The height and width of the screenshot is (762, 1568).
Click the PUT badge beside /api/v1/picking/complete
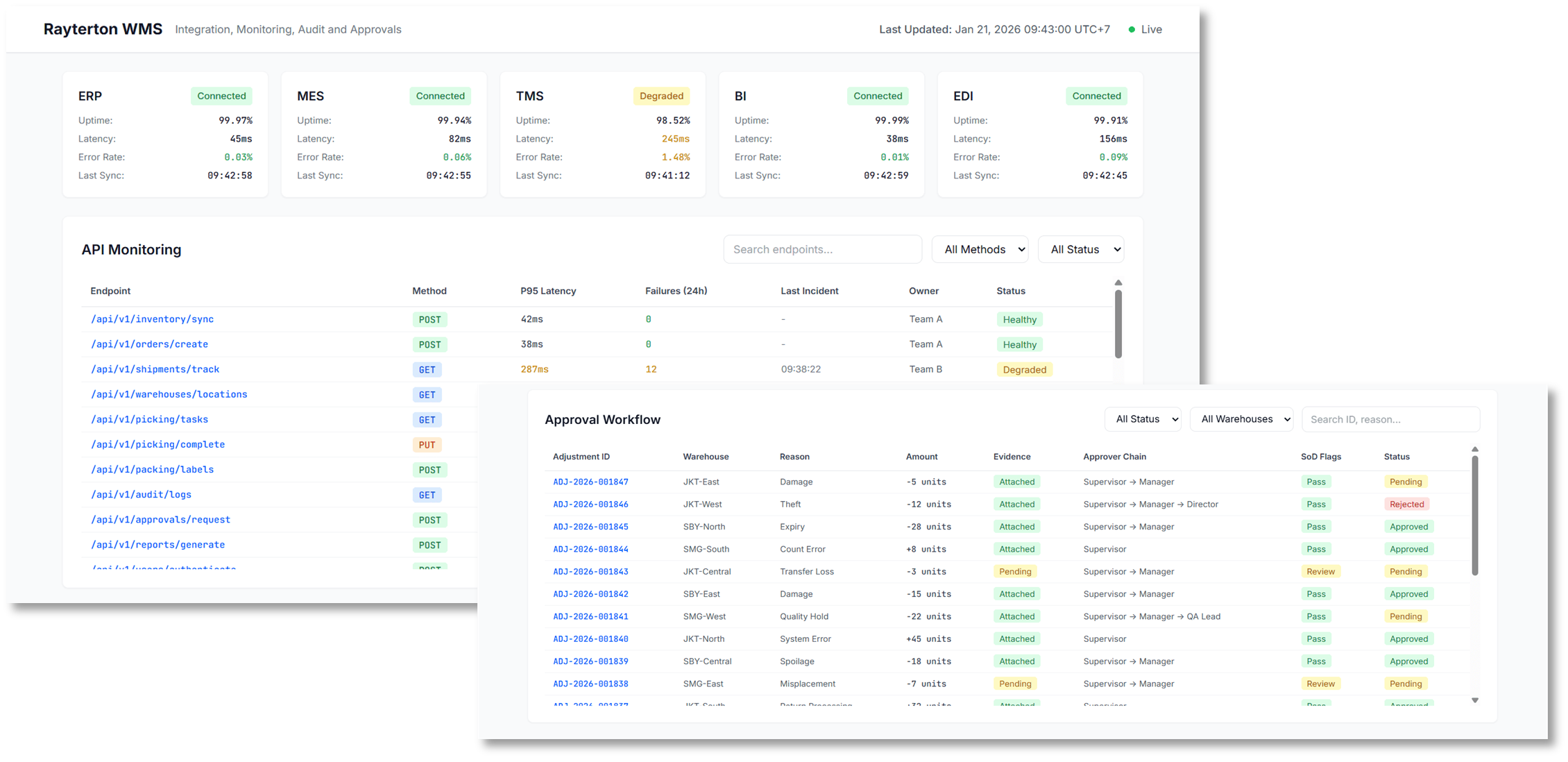427,444
